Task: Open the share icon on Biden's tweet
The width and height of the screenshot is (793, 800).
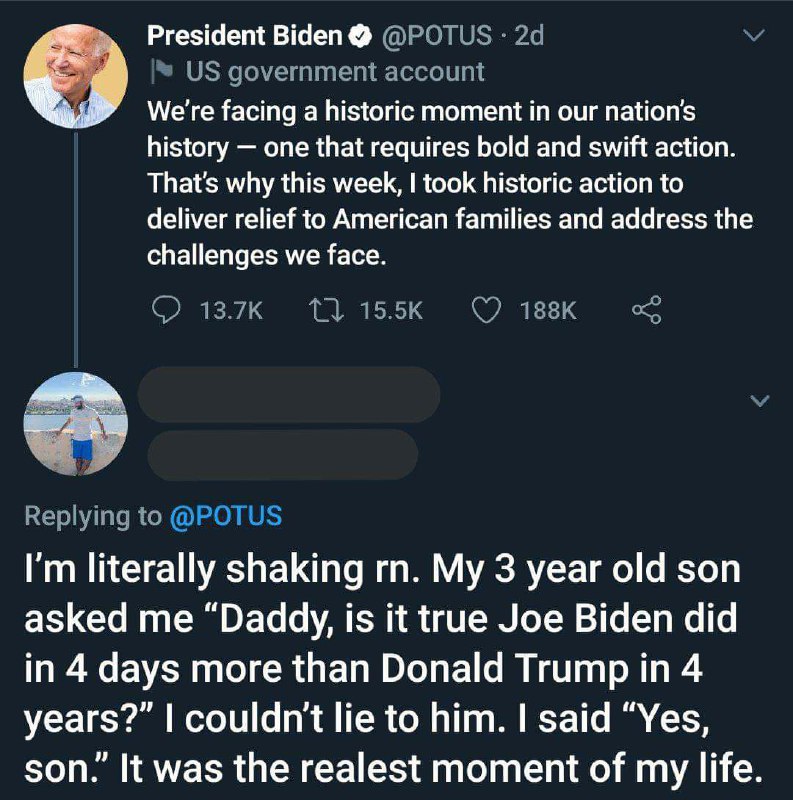Action: coord(647,311)
